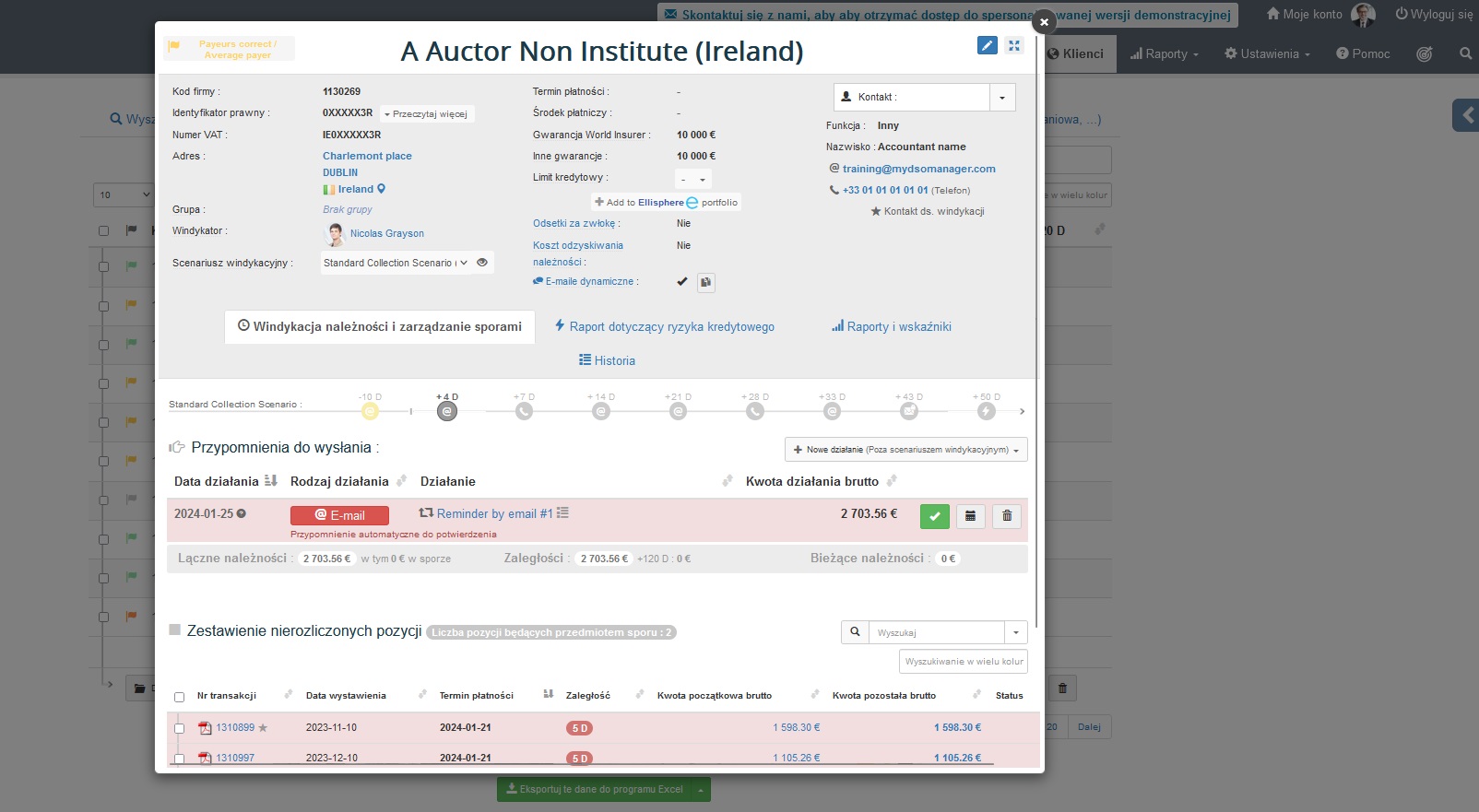Click Add to Ellisphere portfolio button
Viewport: 1479px width, 812px height.
coord(666,203)
